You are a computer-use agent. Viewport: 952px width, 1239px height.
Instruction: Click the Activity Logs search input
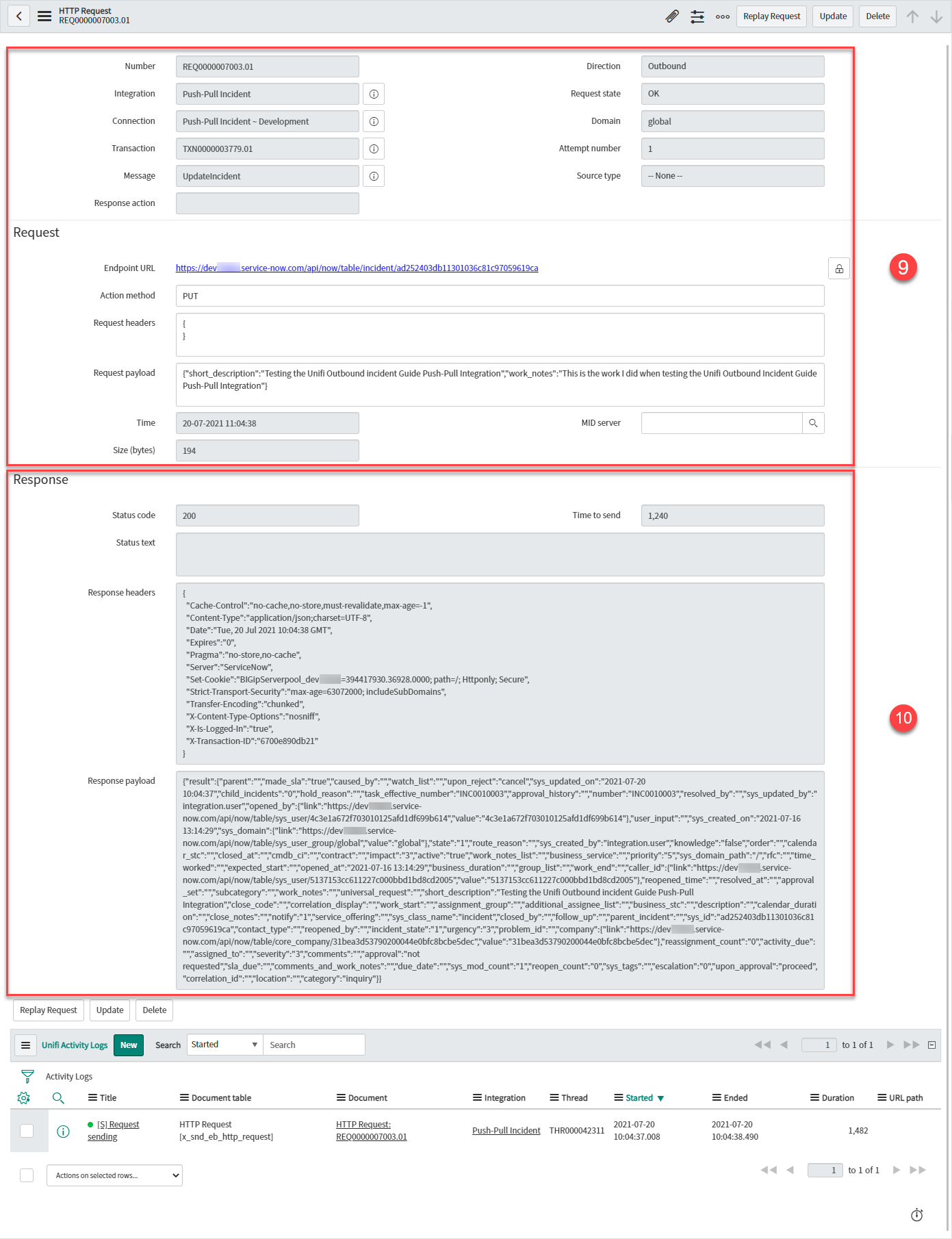(x=313, y=1045)
